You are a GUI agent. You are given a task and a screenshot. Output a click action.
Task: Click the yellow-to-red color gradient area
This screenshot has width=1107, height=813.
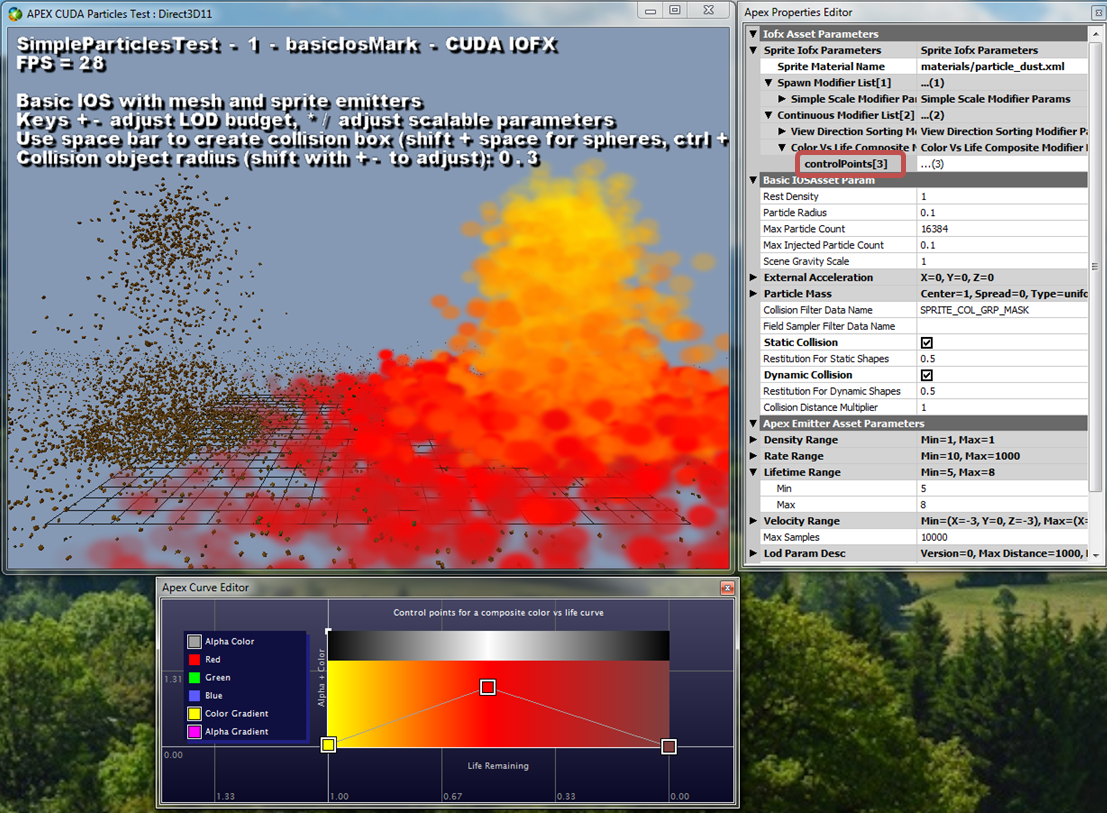point(498,704)
